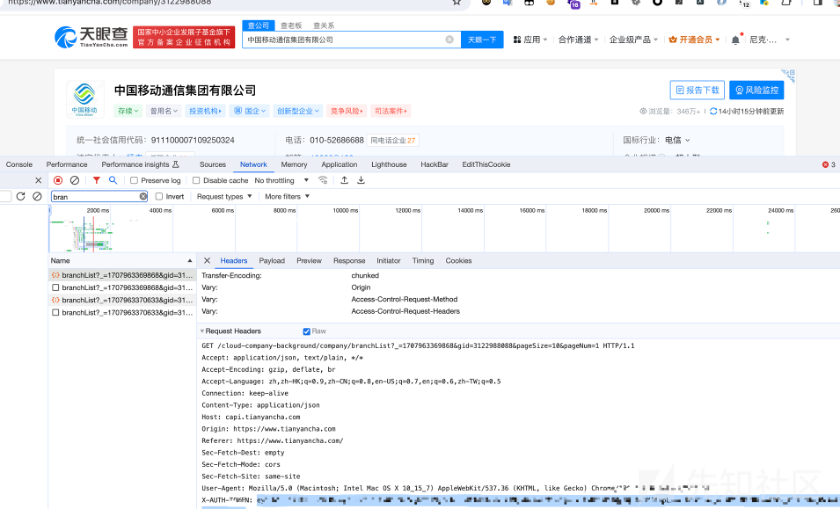840x510 pixels.
Task: Enable Disable cache checkbox
Action: [x=196, y=181]
